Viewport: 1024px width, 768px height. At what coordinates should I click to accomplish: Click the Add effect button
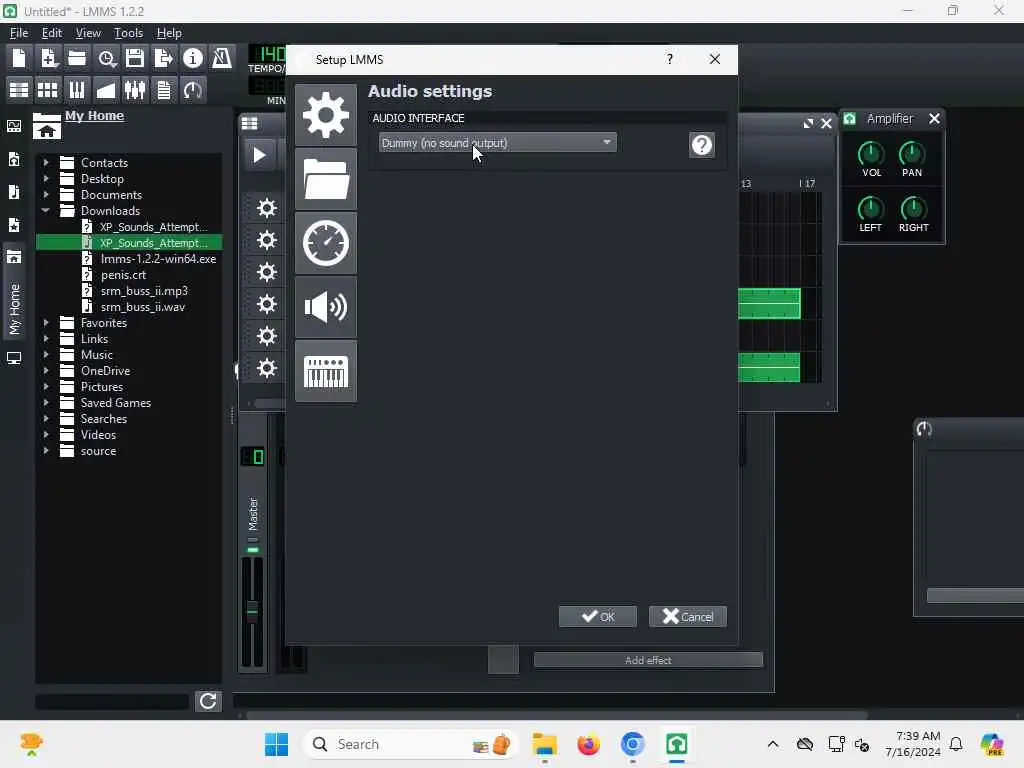coord(648,660)
